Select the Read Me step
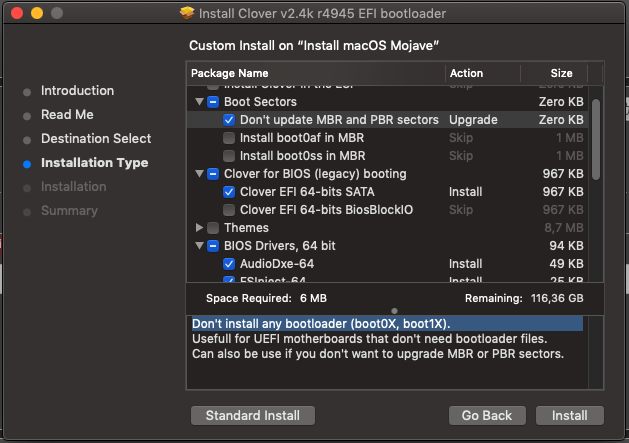This screenshot has width=629, height=443. tap(67, 115)
